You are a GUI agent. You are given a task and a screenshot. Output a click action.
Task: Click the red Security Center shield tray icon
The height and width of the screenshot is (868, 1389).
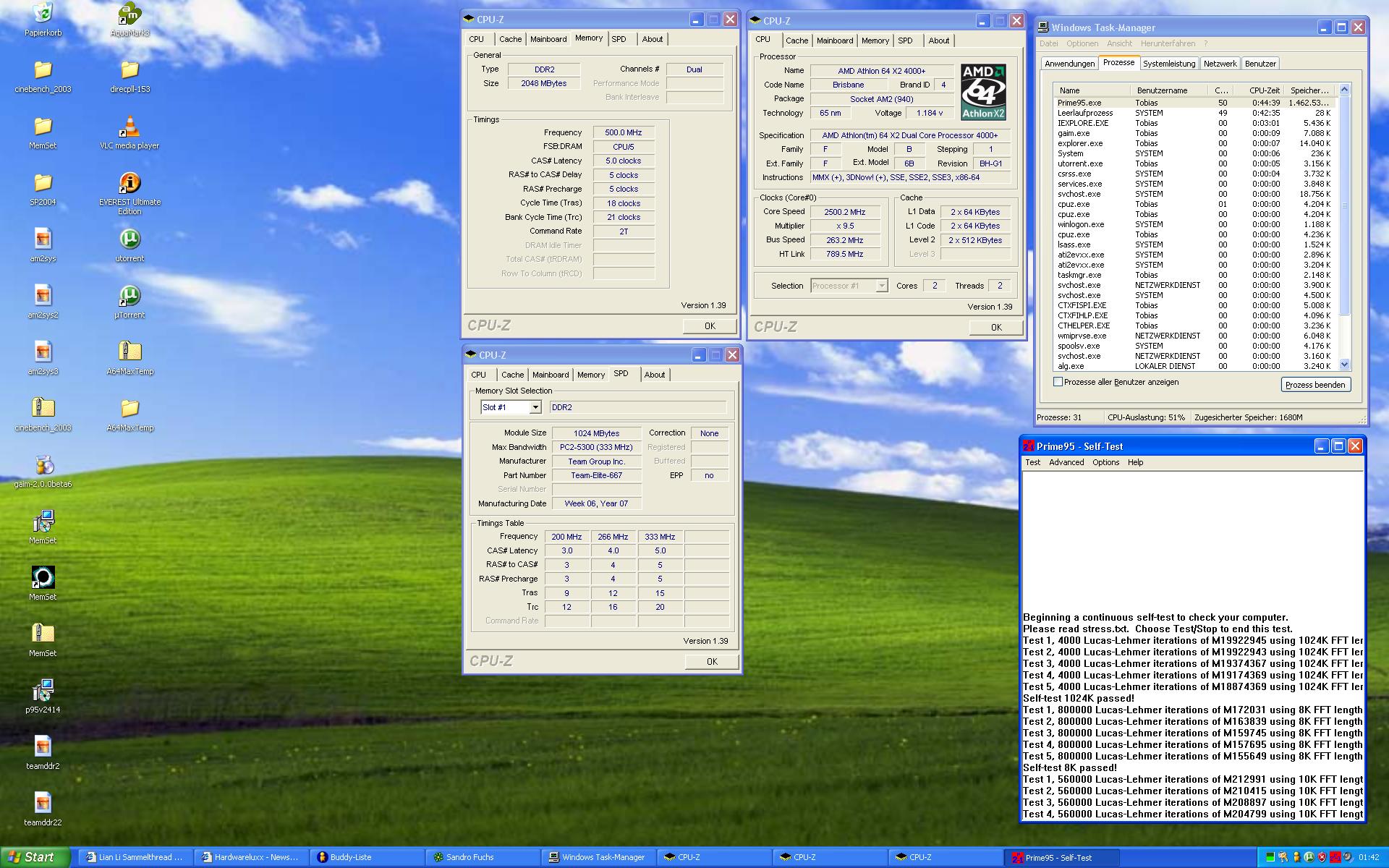(x=1322, y=857)
